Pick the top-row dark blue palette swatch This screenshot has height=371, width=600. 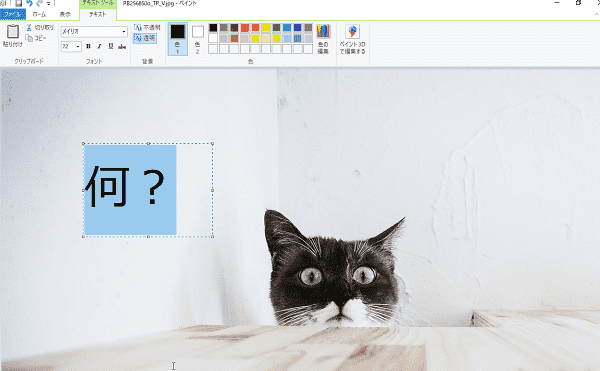[298, 28]
